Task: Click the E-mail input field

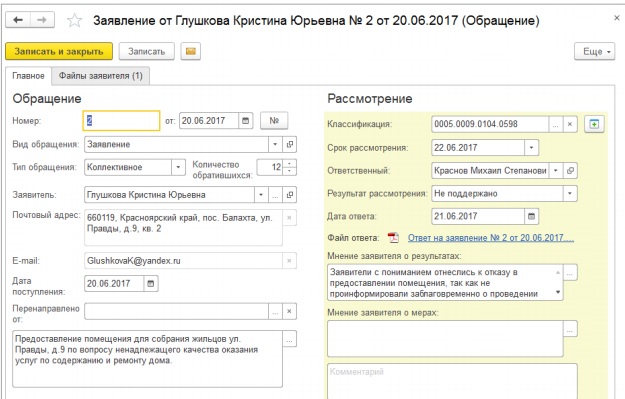Action: [183, 261]
